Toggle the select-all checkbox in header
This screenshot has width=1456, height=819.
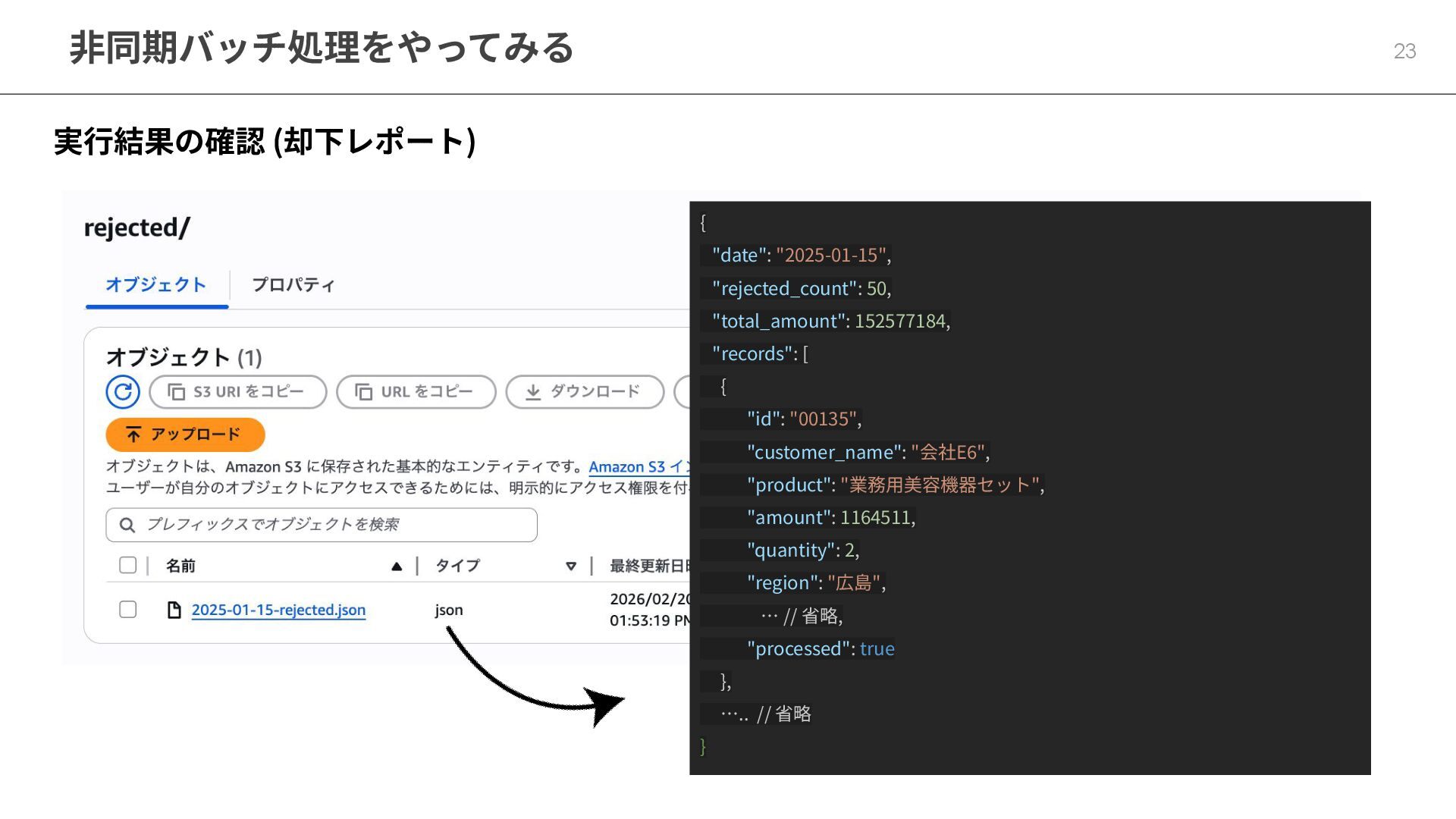click(127, 566)
